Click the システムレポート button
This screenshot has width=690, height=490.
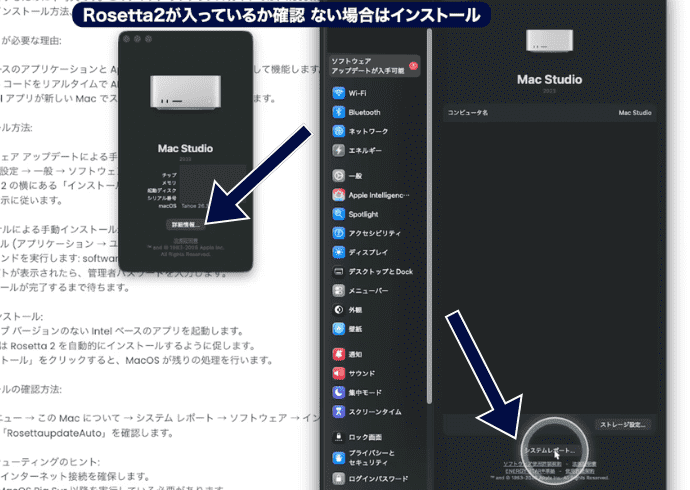(549, 450)
